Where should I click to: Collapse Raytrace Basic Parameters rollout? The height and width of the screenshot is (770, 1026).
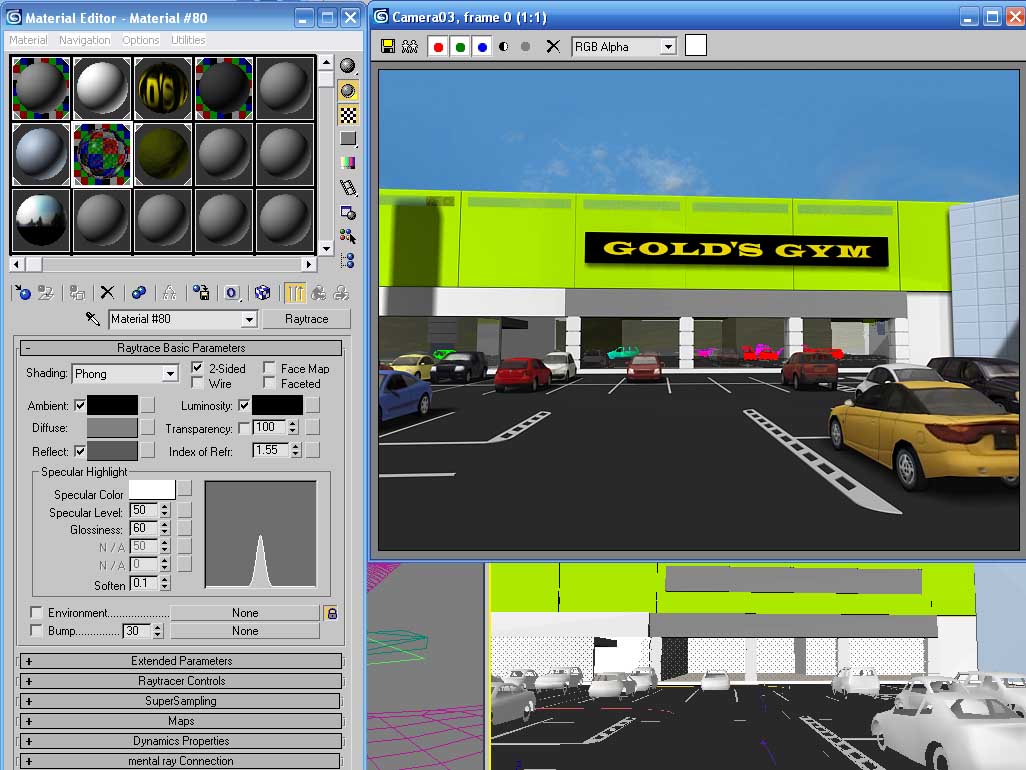pyautogui.click(x=181, y=347)
